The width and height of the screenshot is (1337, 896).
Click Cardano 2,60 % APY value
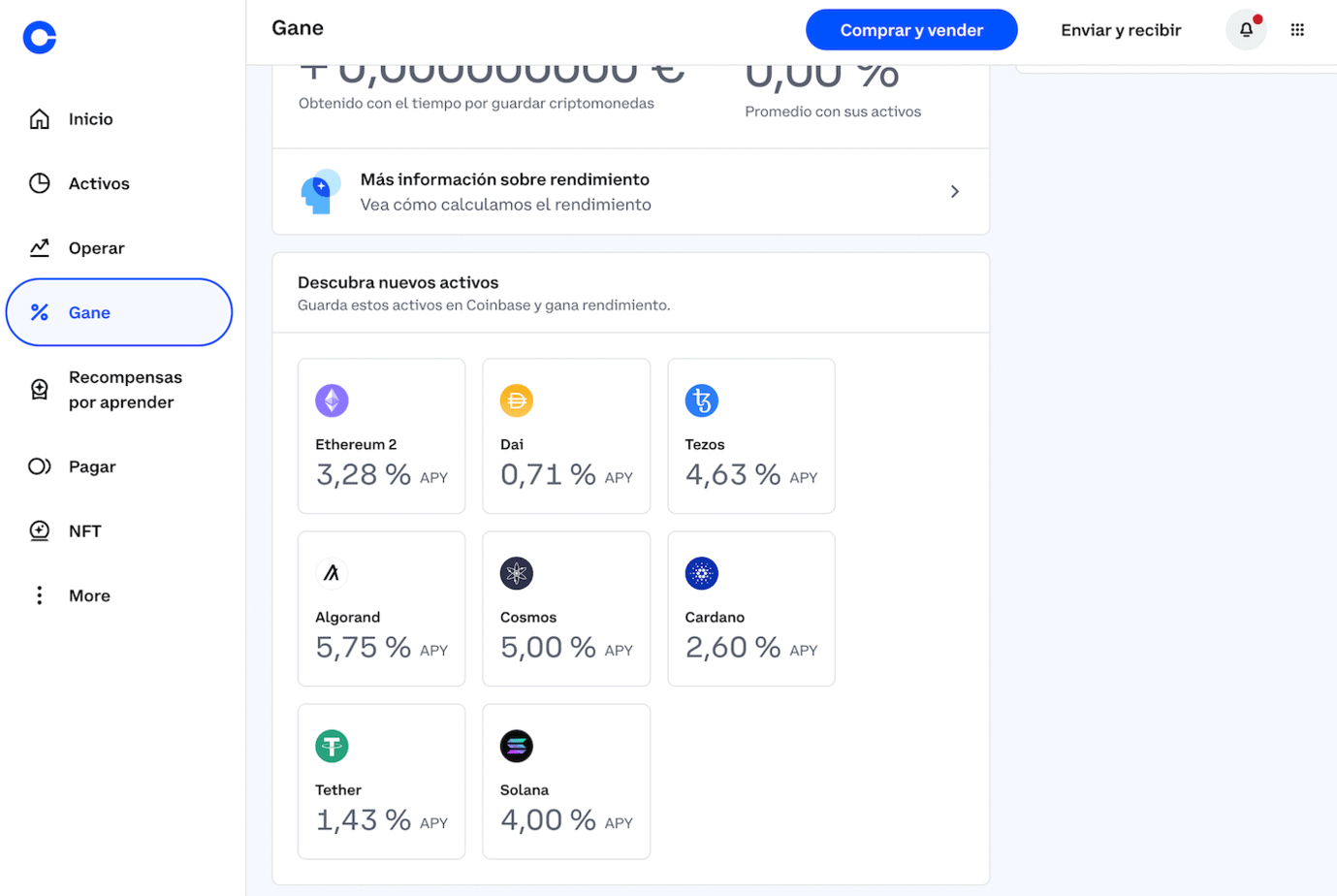coord(751,647)
